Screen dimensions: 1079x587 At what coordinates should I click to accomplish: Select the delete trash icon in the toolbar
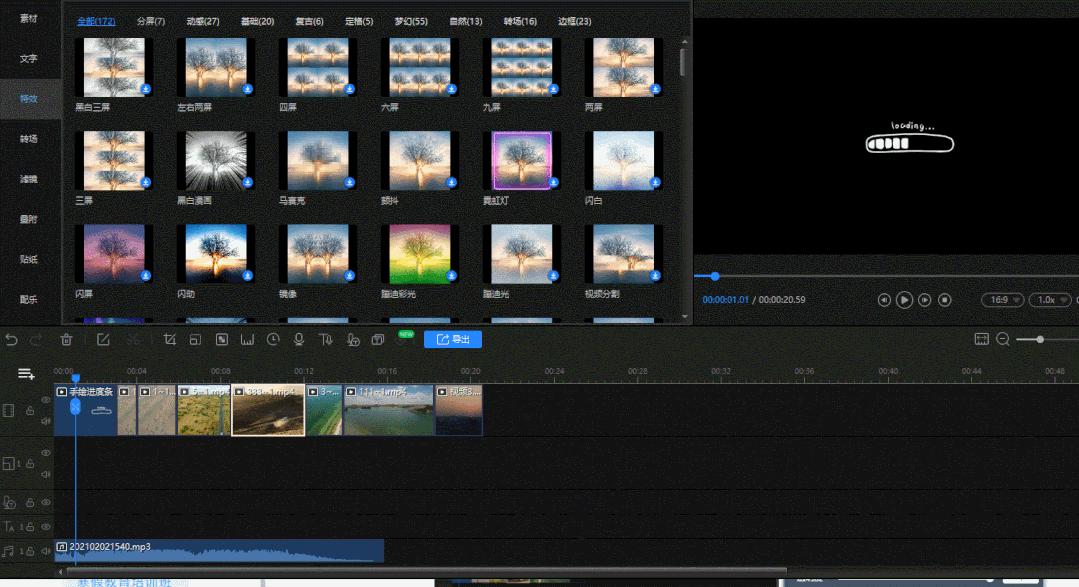[67, 340]
